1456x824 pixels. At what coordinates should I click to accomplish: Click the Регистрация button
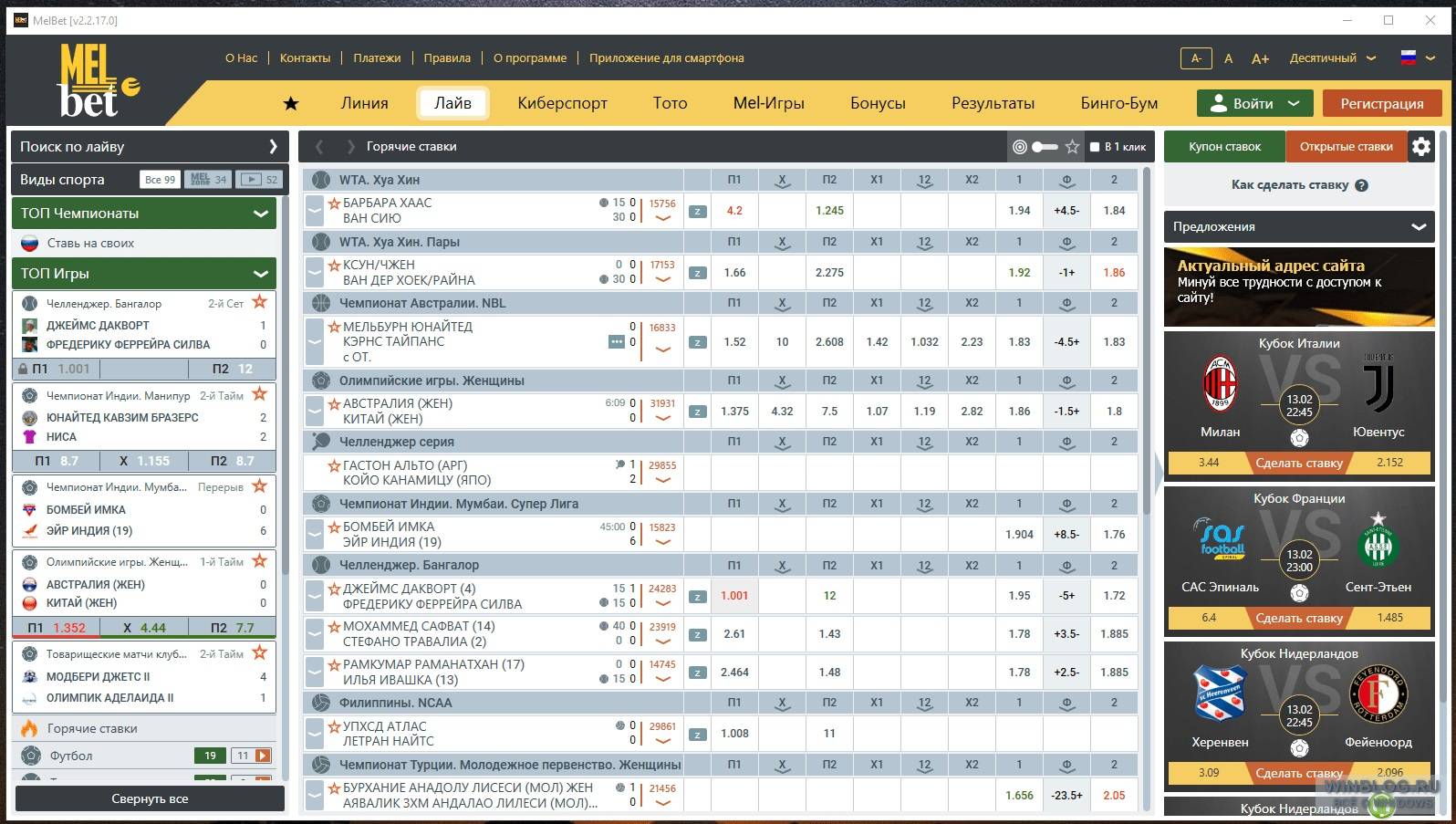(x=1381, y=103)
